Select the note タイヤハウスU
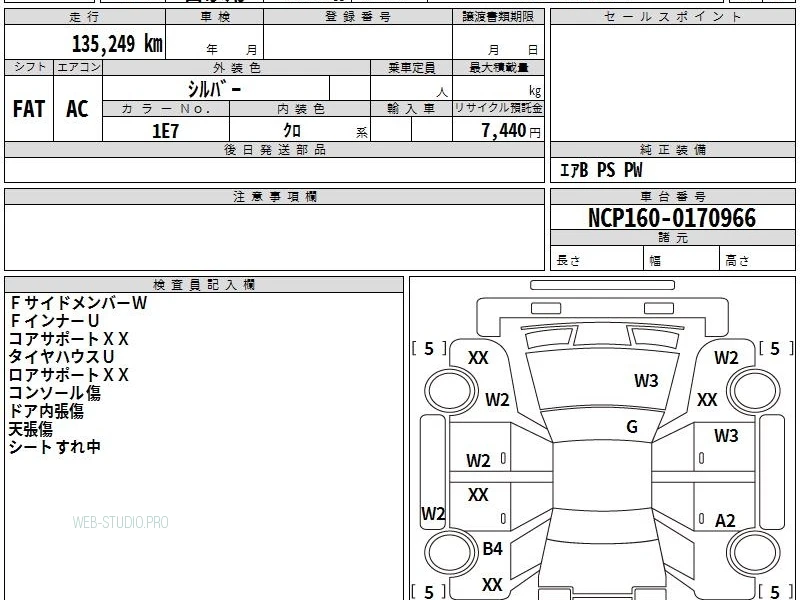800x600 pixels. [x=61, y=357]
